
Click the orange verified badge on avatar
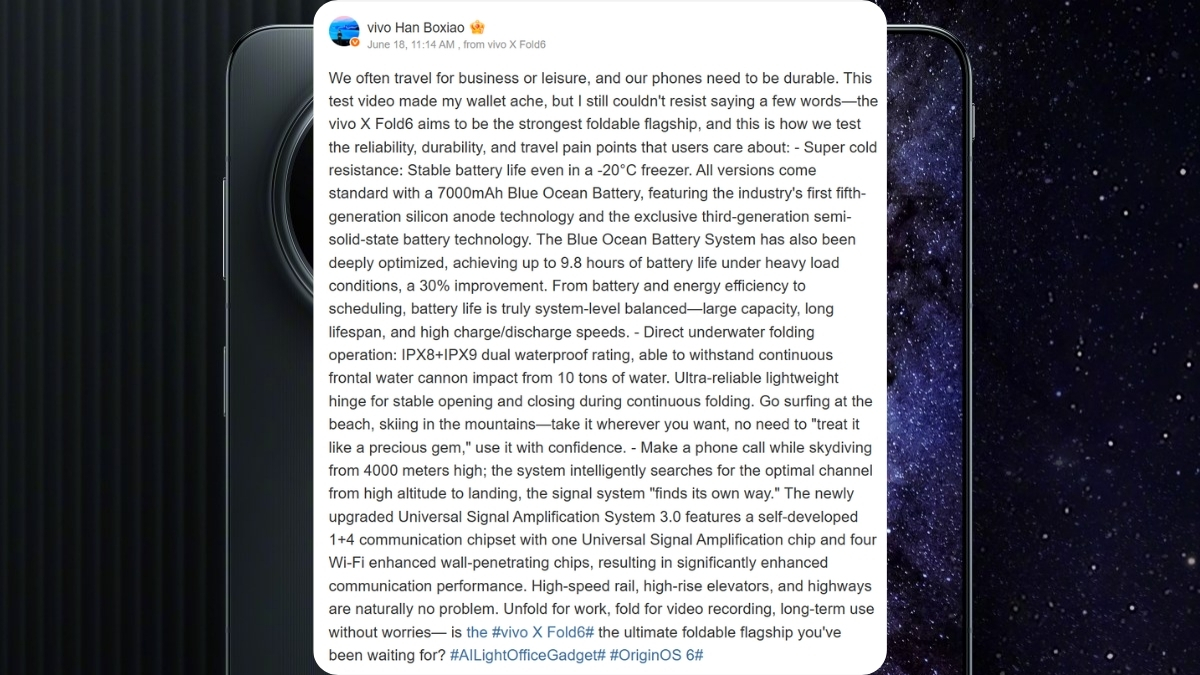click(355, 43)
